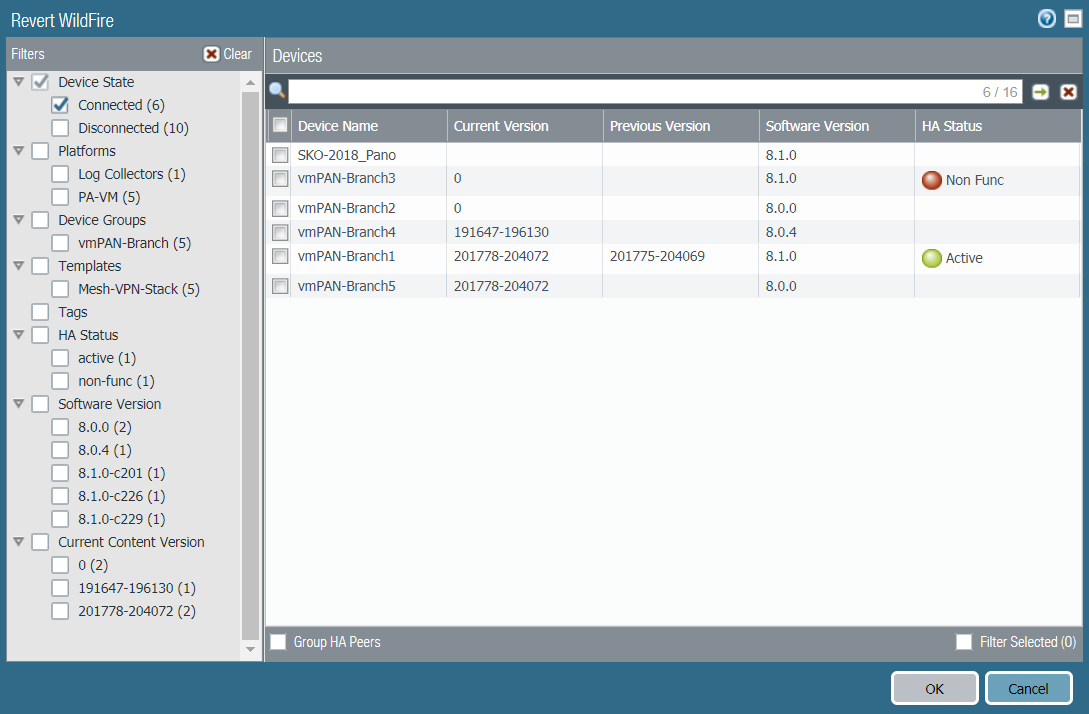The height and width of the screenshot is (714, 1089).
Task: Toggle the Filter Selected checkbox
Action: point(964,642)
